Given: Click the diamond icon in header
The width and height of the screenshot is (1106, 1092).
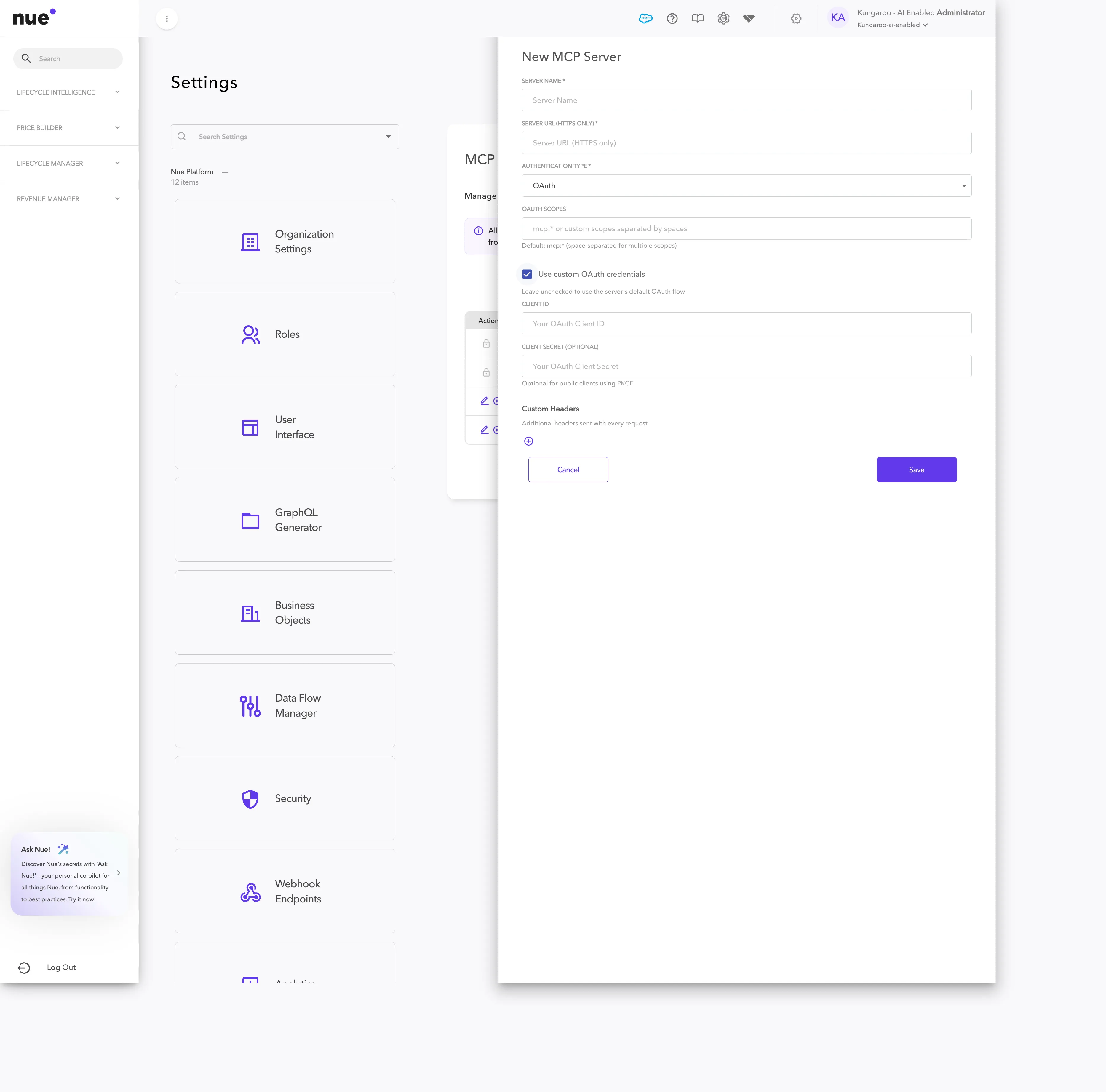Looking at the screenshot, I should (748, 18).
